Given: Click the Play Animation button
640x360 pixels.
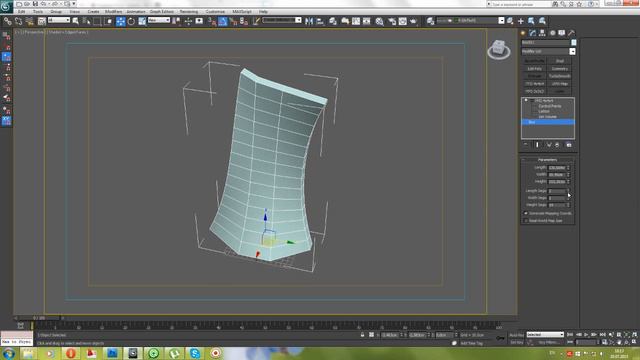Looking at the screenshot, I should (586, 335).
